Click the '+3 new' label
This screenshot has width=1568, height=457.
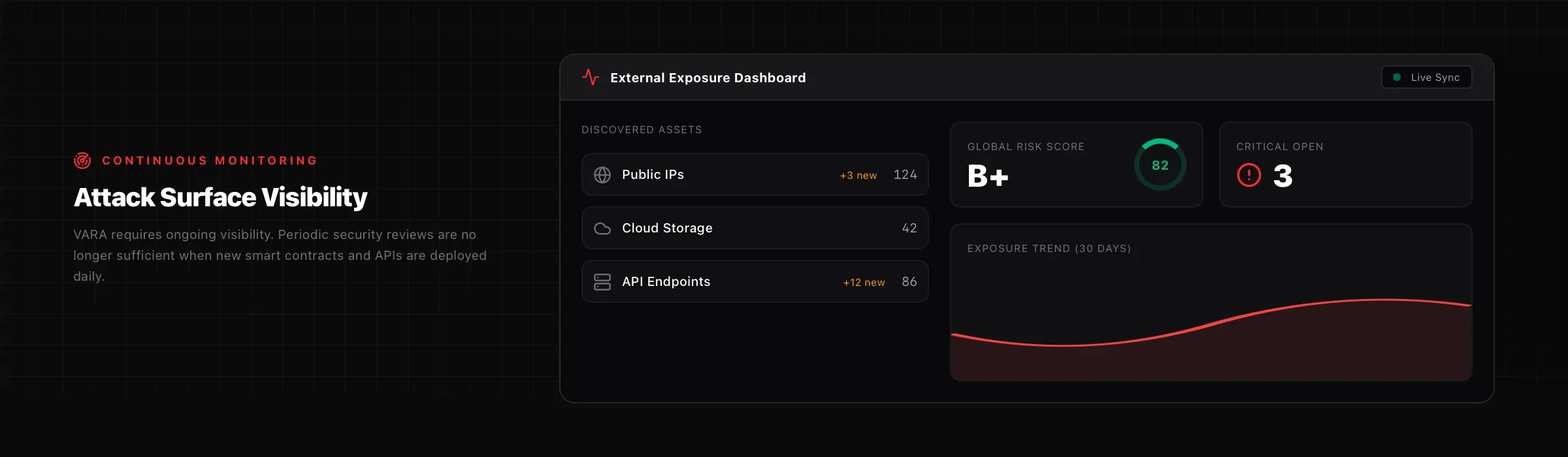(x=858, y=176)
